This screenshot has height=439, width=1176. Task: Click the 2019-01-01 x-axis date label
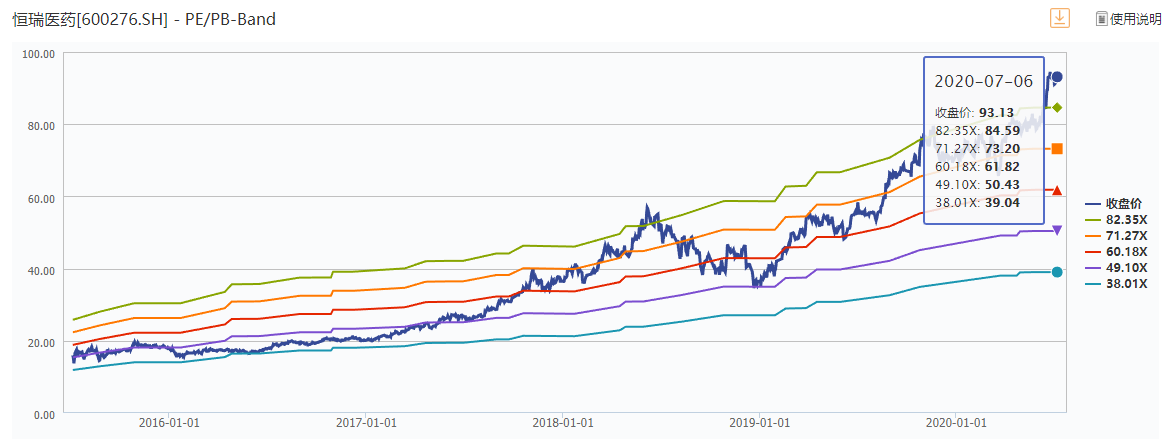(x=759, y=424)
